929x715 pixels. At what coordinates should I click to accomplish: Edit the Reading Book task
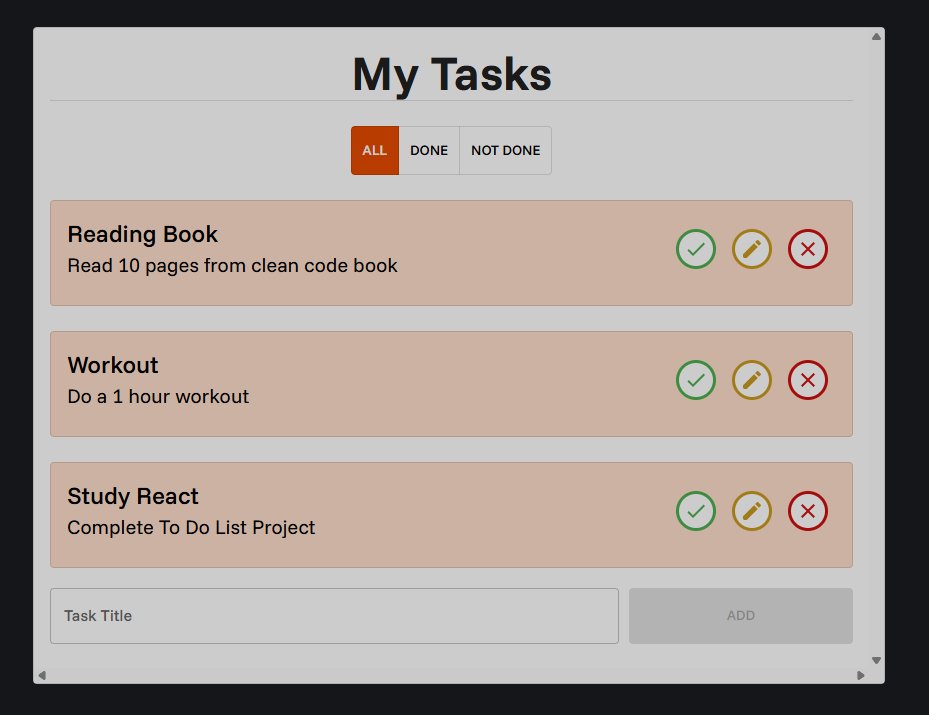(751, 249)
